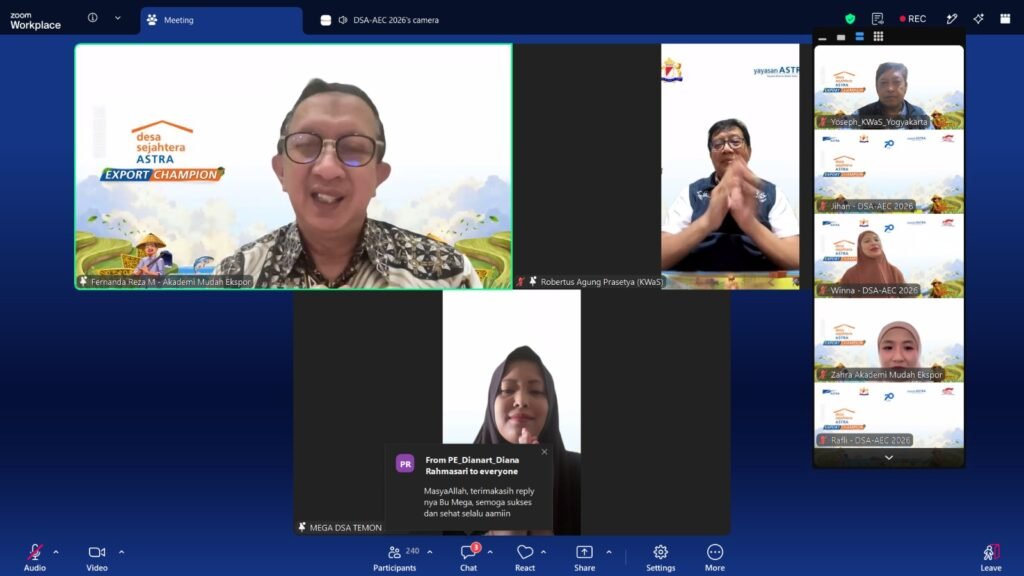Expand the dropdown beside the meeting info icon

pos(118,18)
